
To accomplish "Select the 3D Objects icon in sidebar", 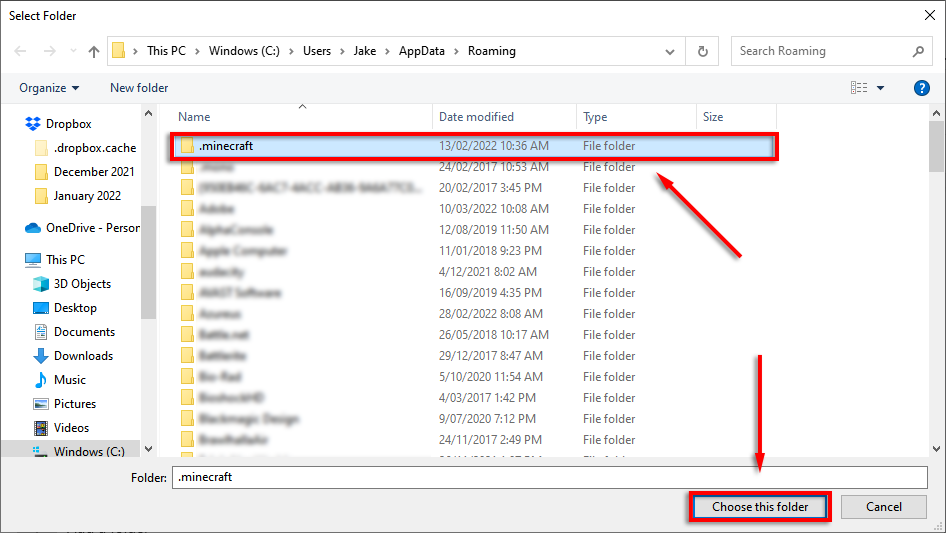I will pos(41,284).
